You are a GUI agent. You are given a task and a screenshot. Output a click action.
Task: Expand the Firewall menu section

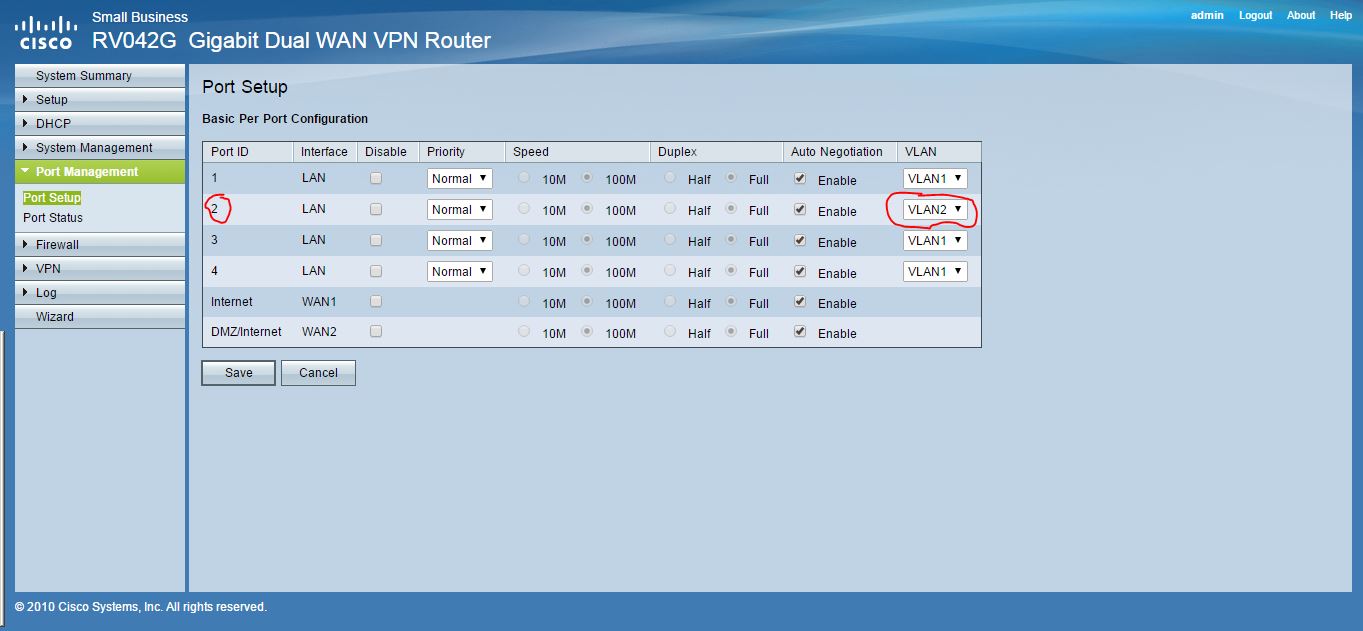(100, 244)
